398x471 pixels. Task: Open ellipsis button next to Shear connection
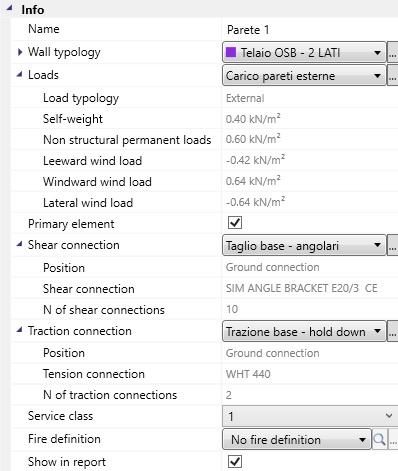pyautogui.click(x=393, y=246)
